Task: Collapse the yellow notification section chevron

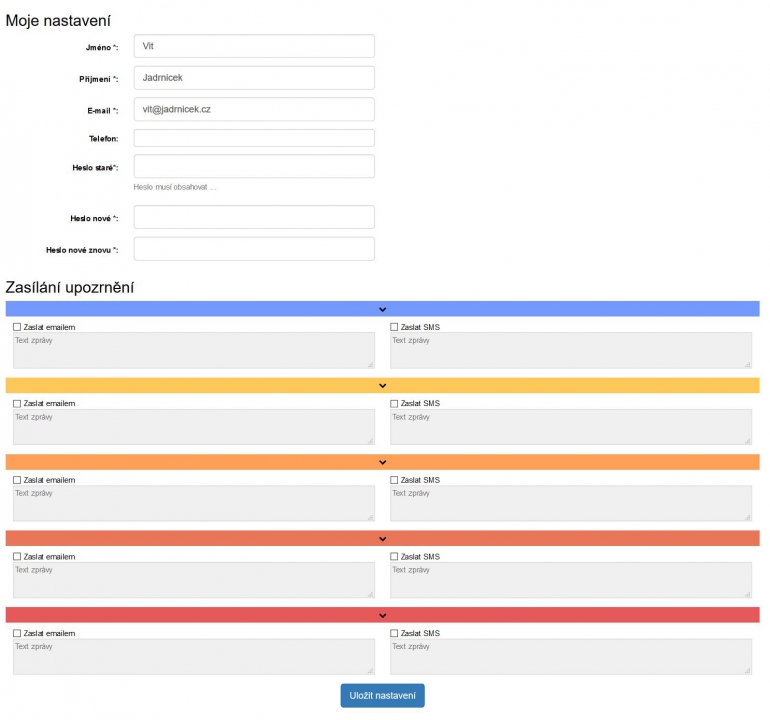Action: point(382,386)
